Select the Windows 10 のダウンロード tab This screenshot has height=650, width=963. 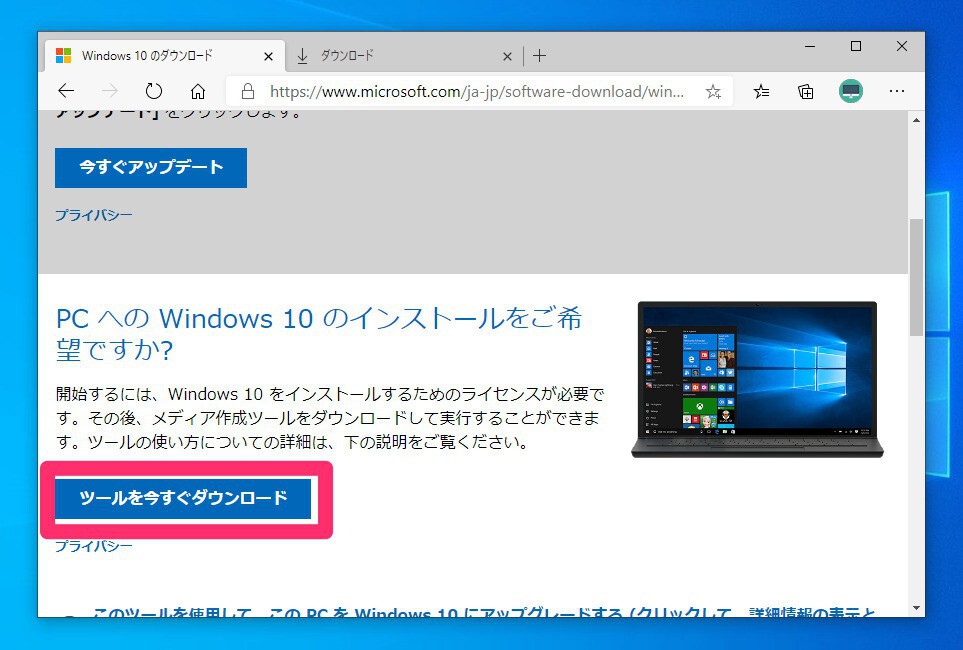click(x=164, y=56)
